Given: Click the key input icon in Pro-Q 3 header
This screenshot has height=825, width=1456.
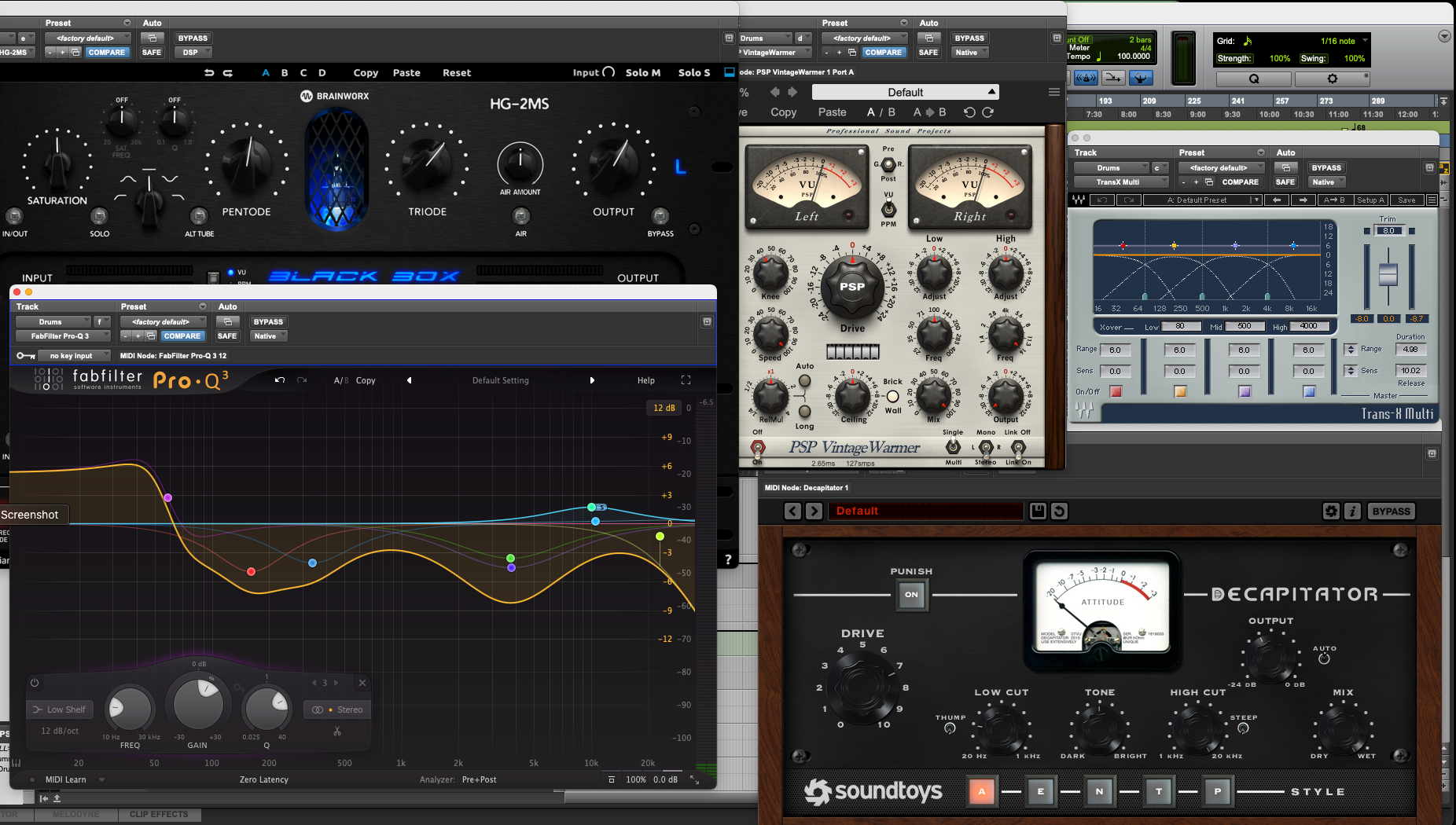Looking at the screenshot, I should [x=25, y=356].
